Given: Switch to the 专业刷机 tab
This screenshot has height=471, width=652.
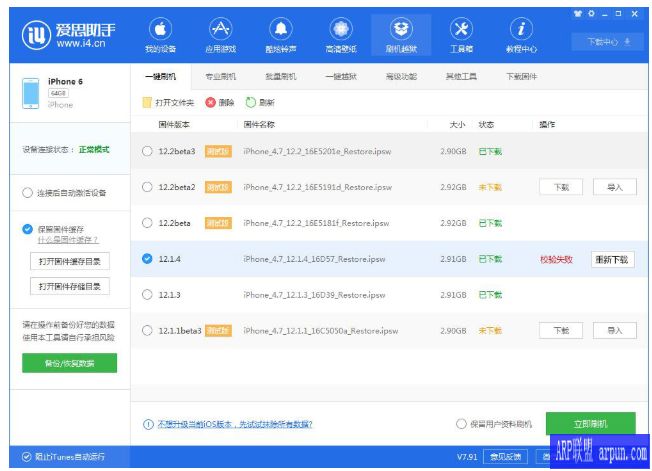Looking at the screenshot, I should pos(220,76).
